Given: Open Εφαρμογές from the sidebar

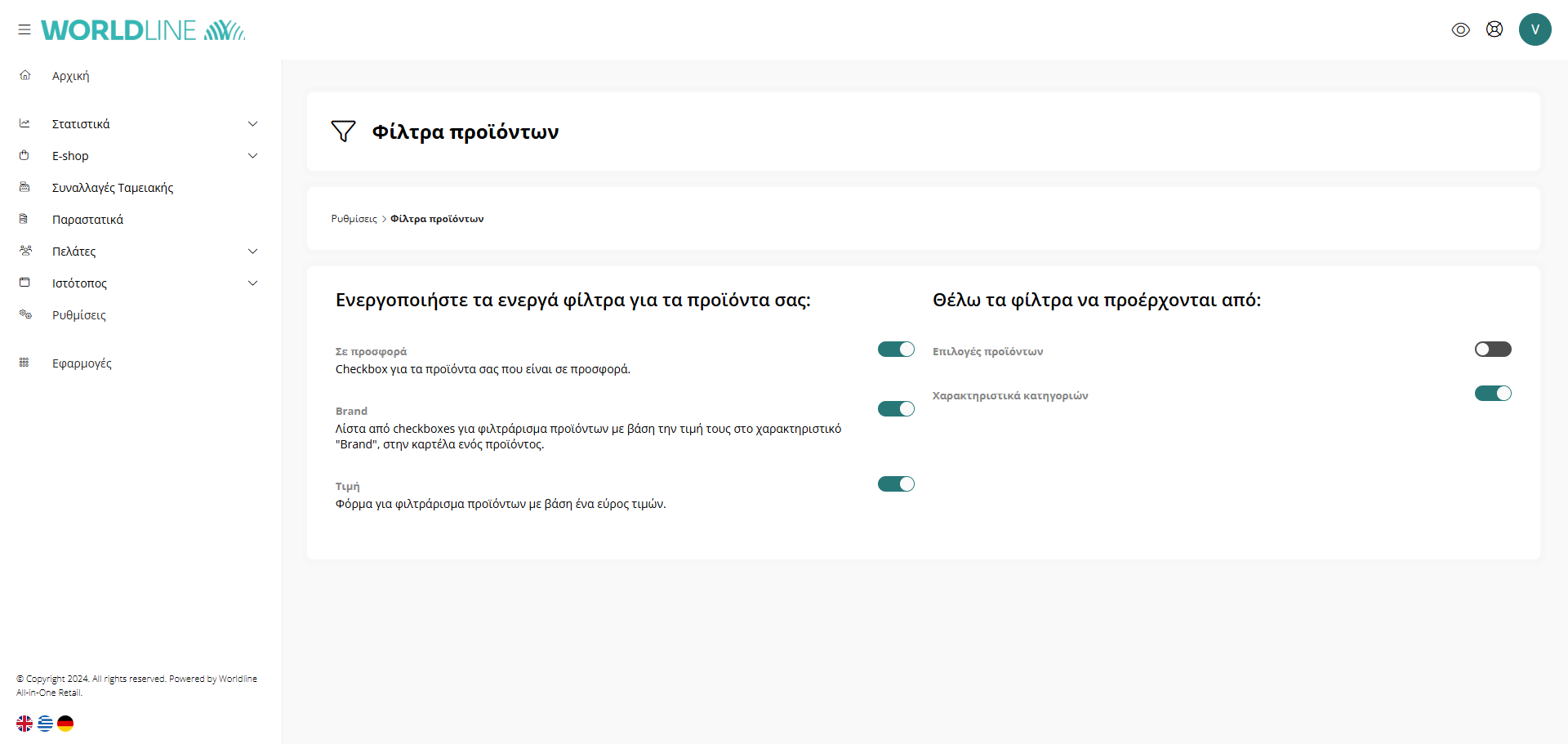Looking at the screenshot, I should pyautogui.click(x=82, y=363).
